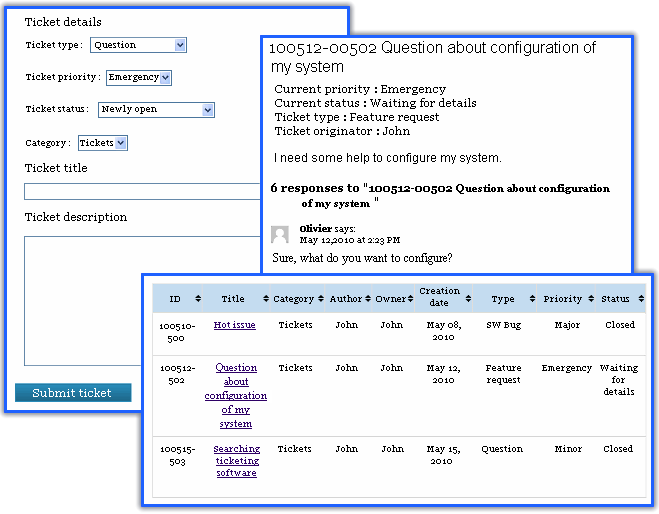659x514 pixels.
Task: Sort by Title using its sort arrows
Action: coord(266,299)
